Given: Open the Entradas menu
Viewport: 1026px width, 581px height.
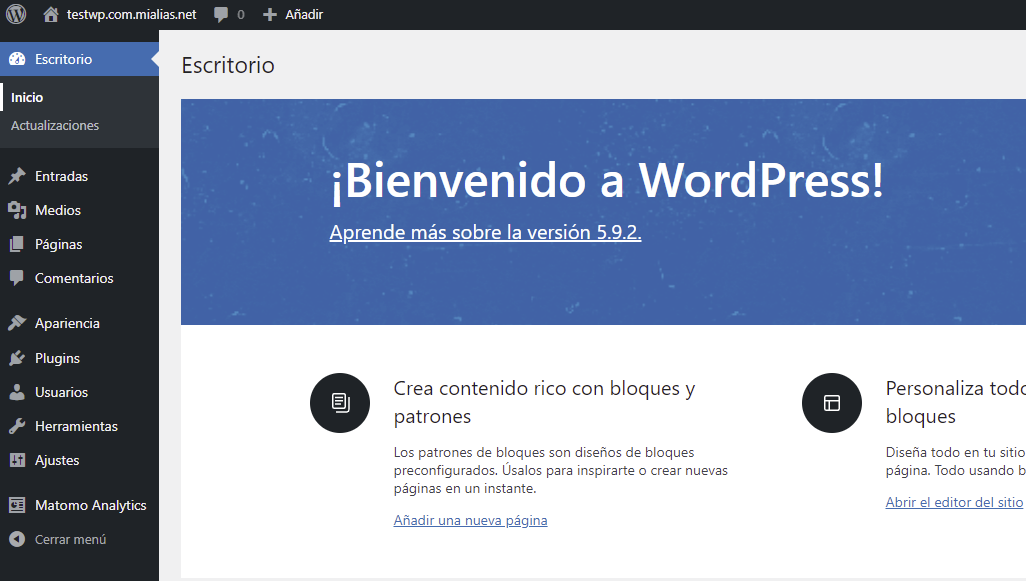Looking at the screenshot, I should tap(79, 176).
